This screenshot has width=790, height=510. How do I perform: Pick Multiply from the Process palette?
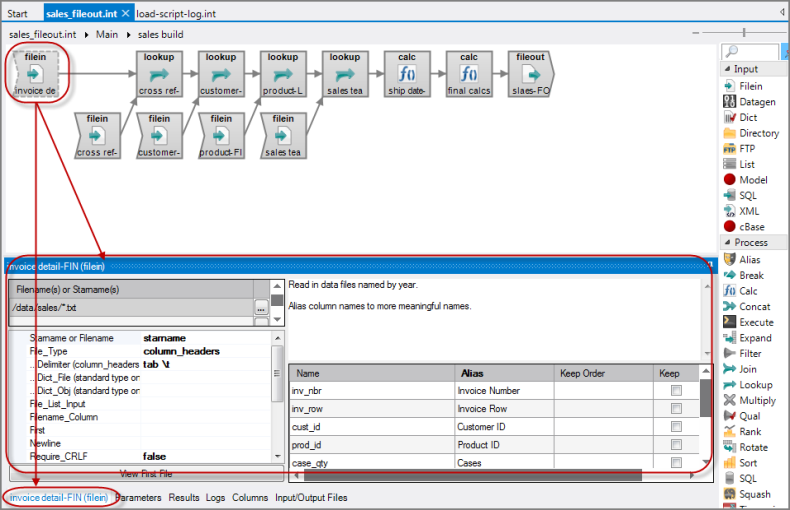pyautogui.click(x=750, y=400)
